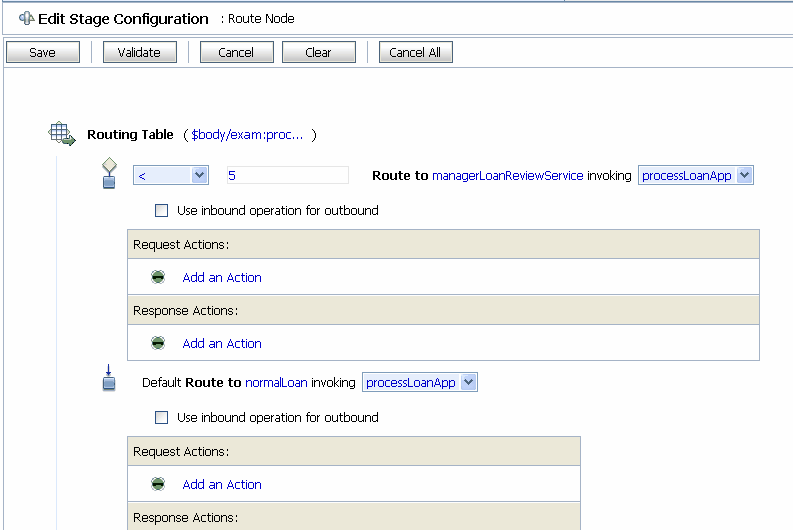Open the $body/exam:proc... expression link
Screen dimensions: 793x530
click(247, 135)
